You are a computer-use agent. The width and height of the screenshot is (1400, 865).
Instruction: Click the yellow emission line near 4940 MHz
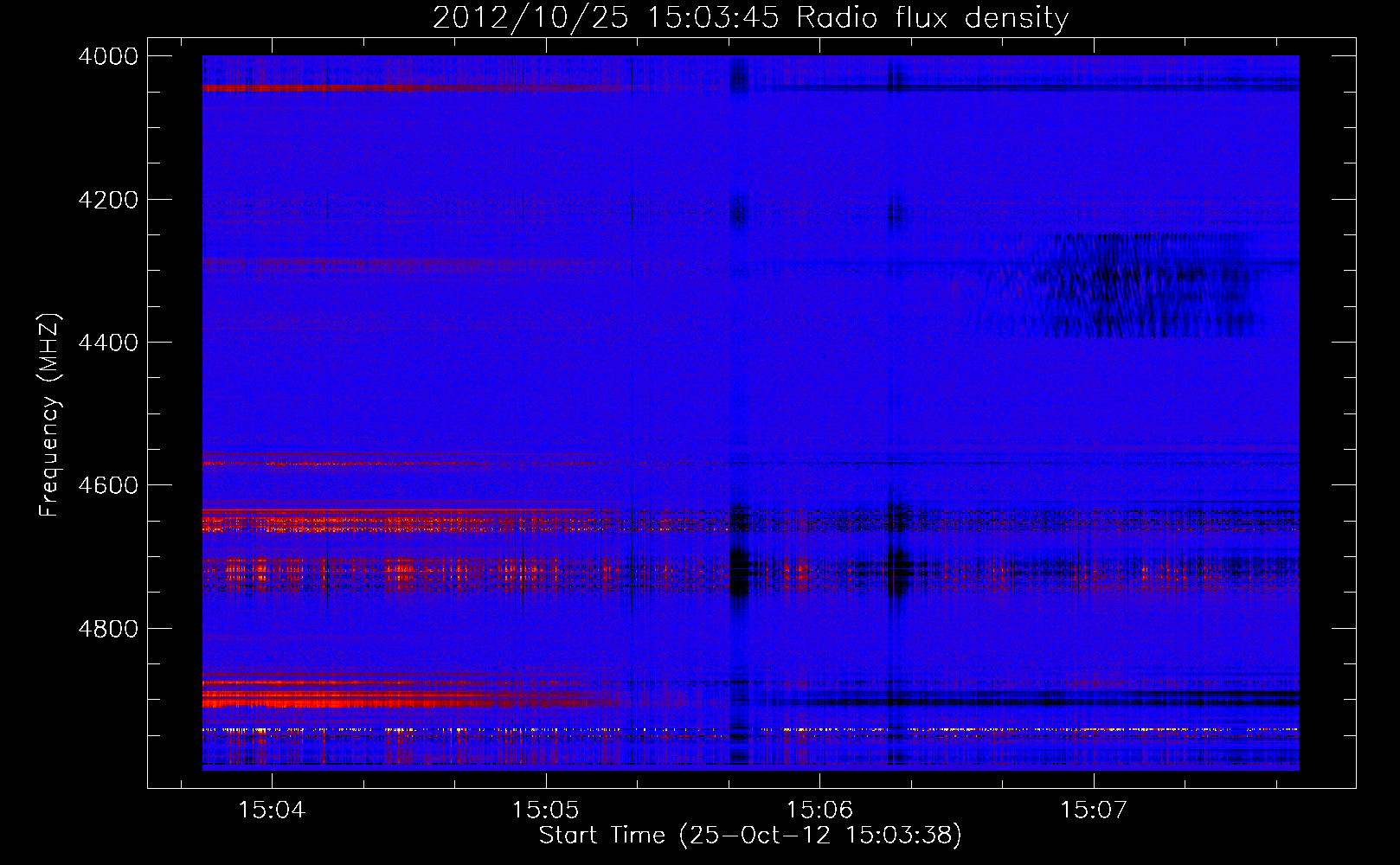(x=750, y=730)
